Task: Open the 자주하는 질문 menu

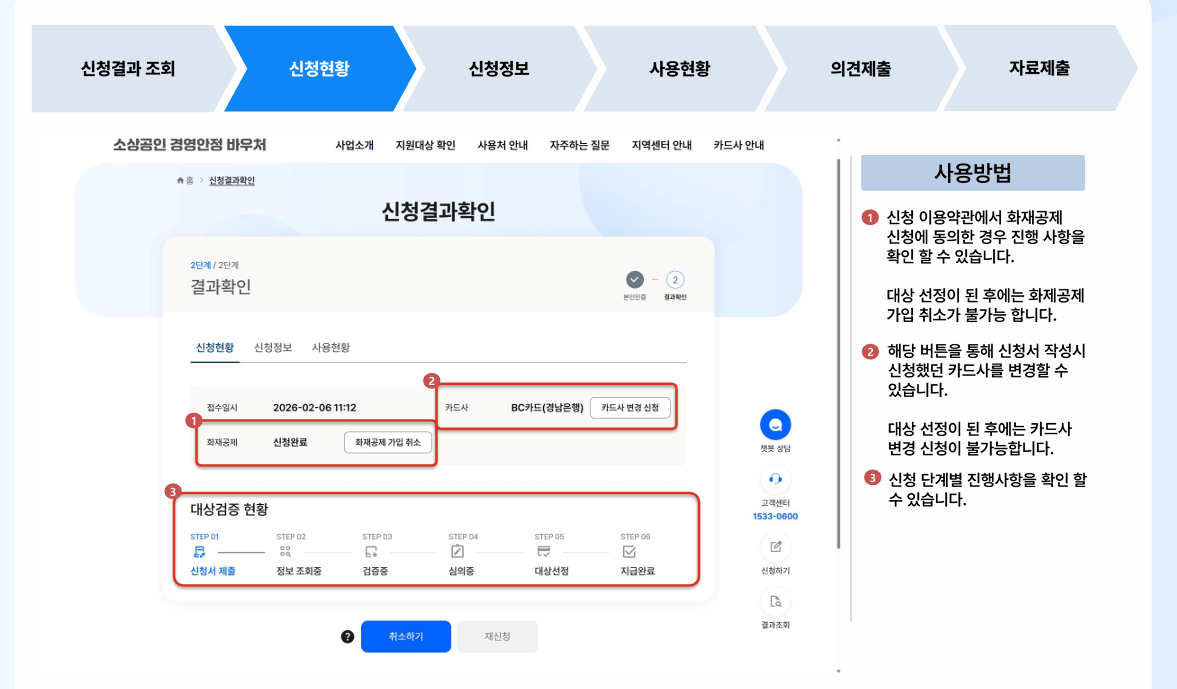Action: (579, 146)
